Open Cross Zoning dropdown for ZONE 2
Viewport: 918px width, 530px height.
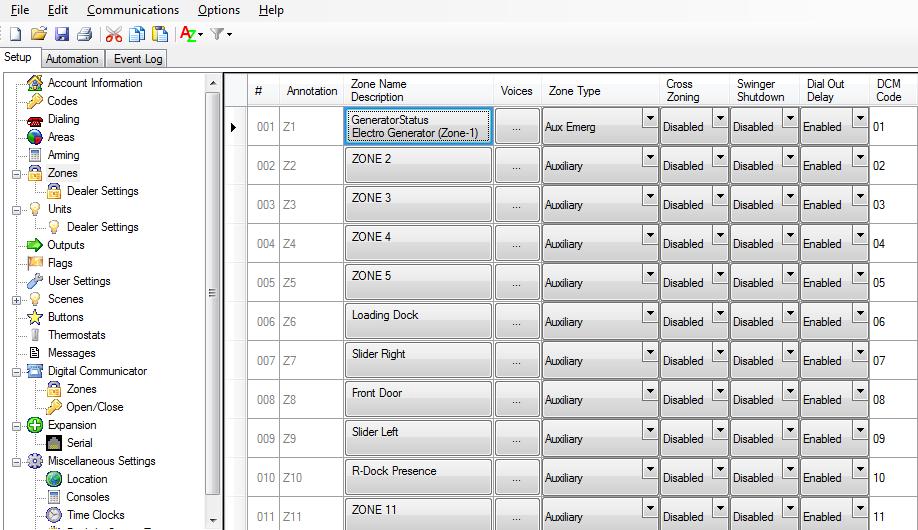click(720, 158)
